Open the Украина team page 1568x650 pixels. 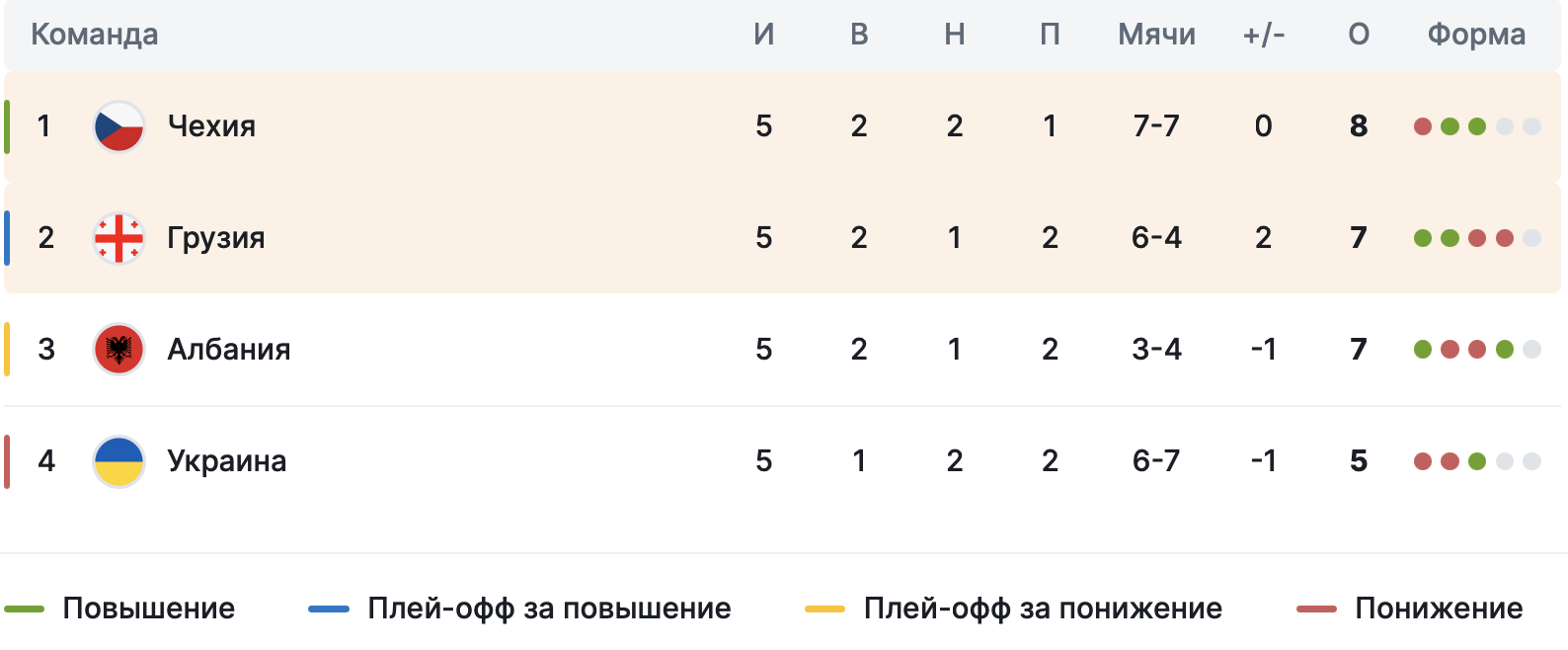point(227,461)
